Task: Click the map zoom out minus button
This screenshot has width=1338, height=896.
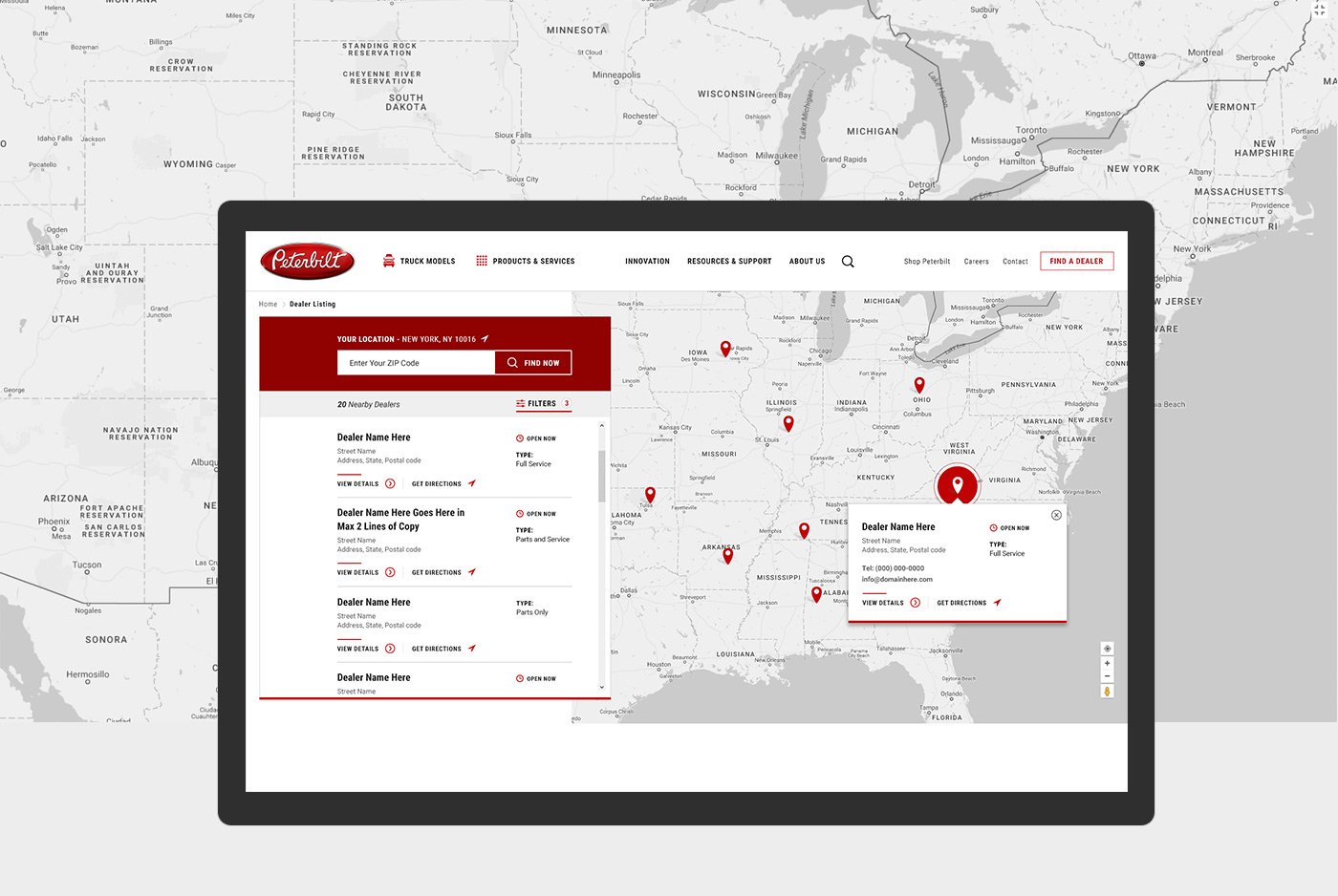Action: tap(1107, 675)
